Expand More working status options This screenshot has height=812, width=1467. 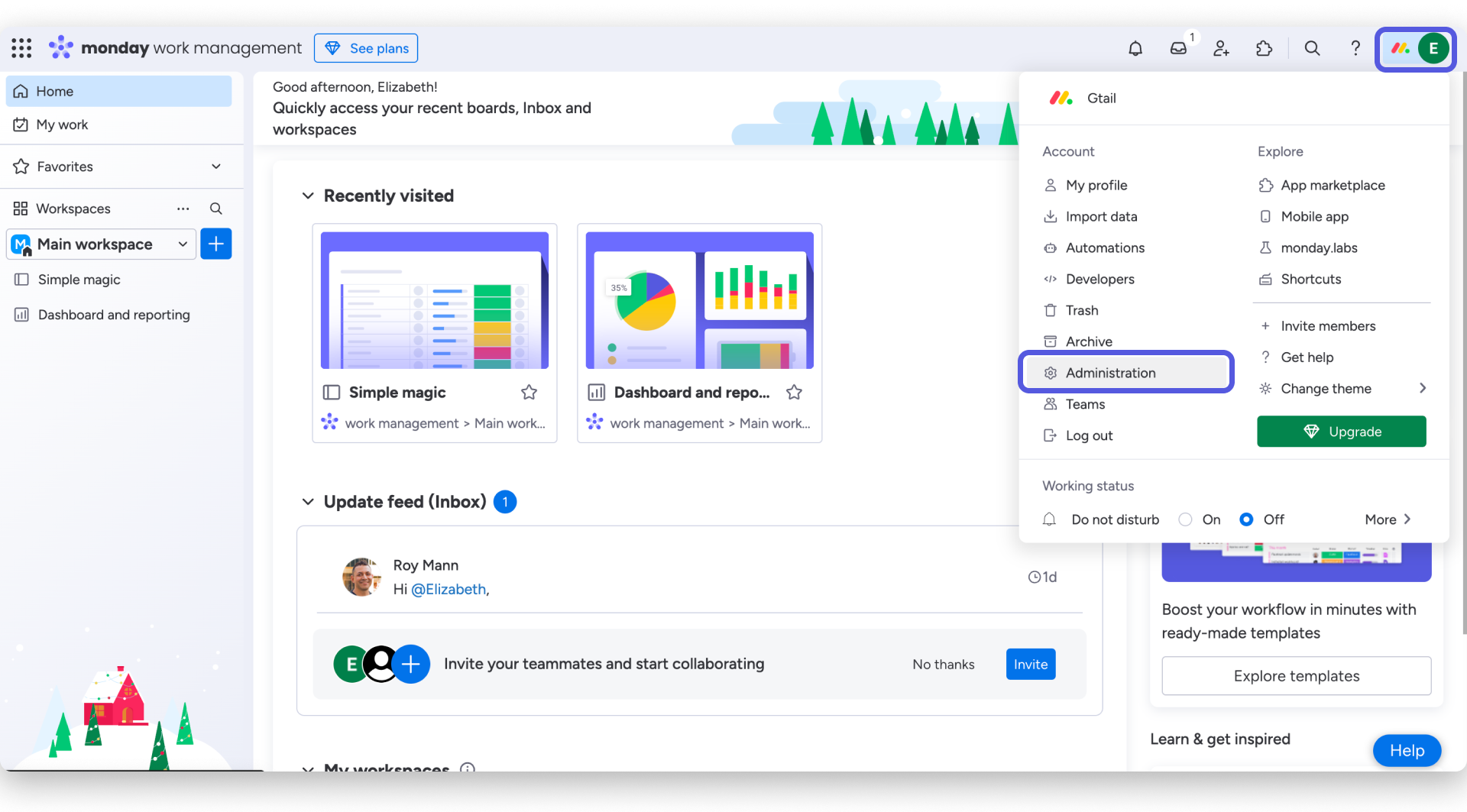click(1388, 519)
